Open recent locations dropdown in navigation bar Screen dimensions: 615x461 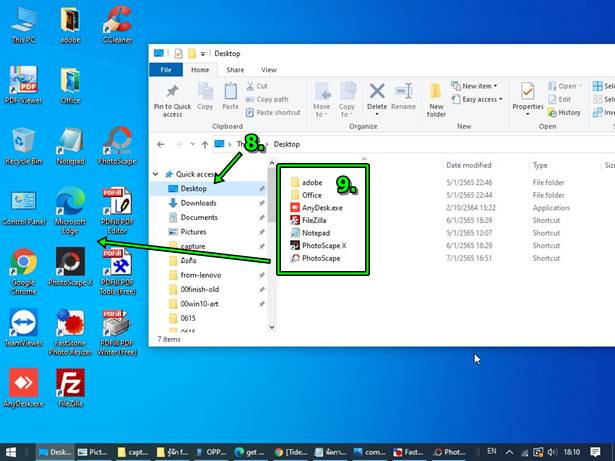192,144
